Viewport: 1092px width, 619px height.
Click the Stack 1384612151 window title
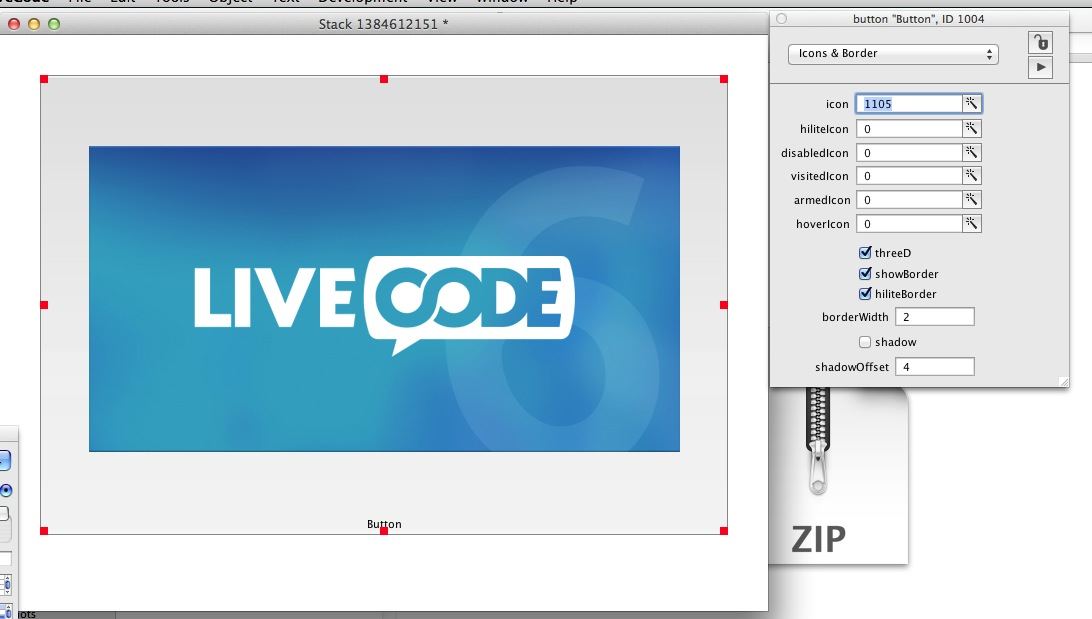(384, 24)
